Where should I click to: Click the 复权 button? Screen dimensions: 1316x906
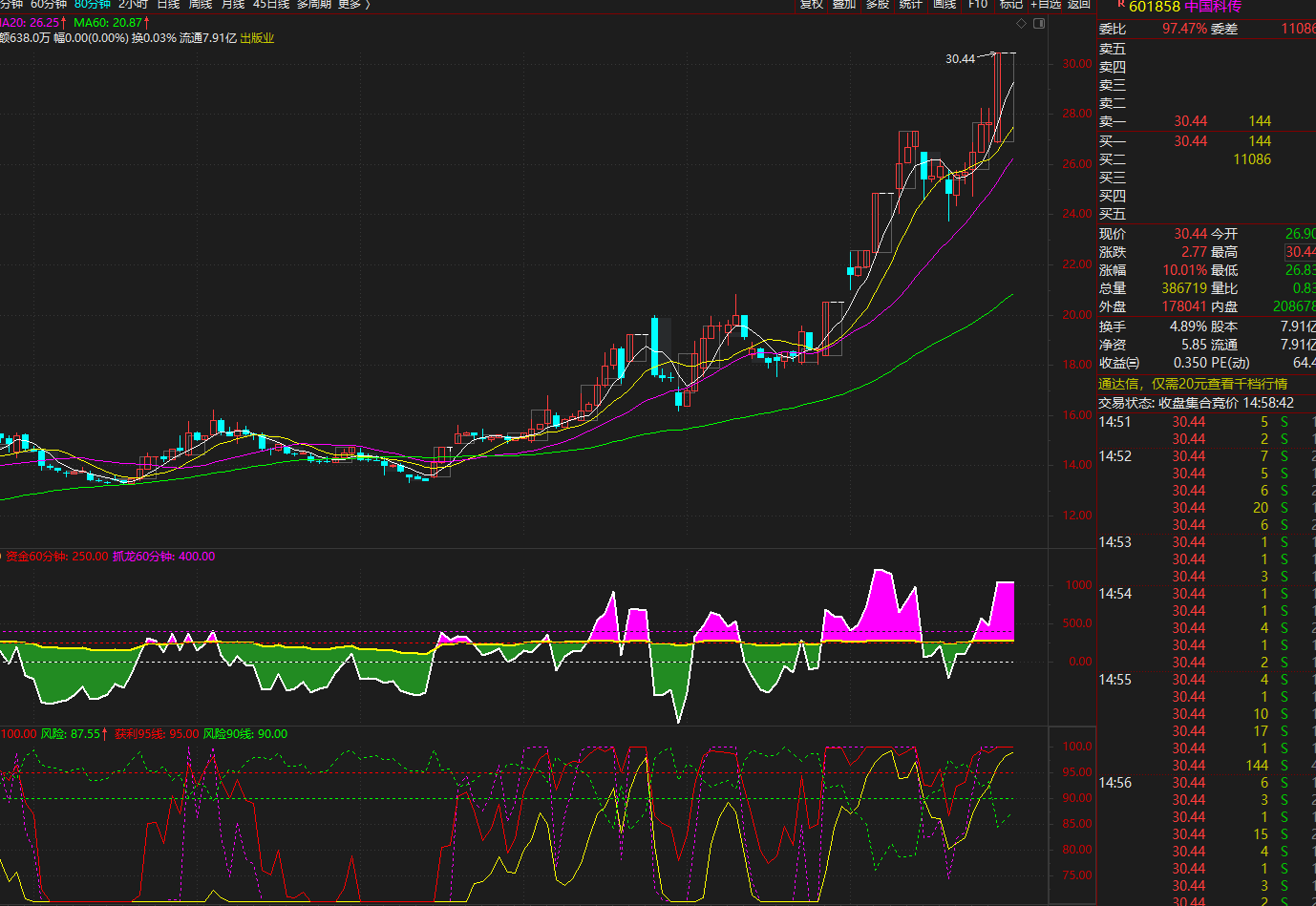pyautogui.click(x=812, y=5)
